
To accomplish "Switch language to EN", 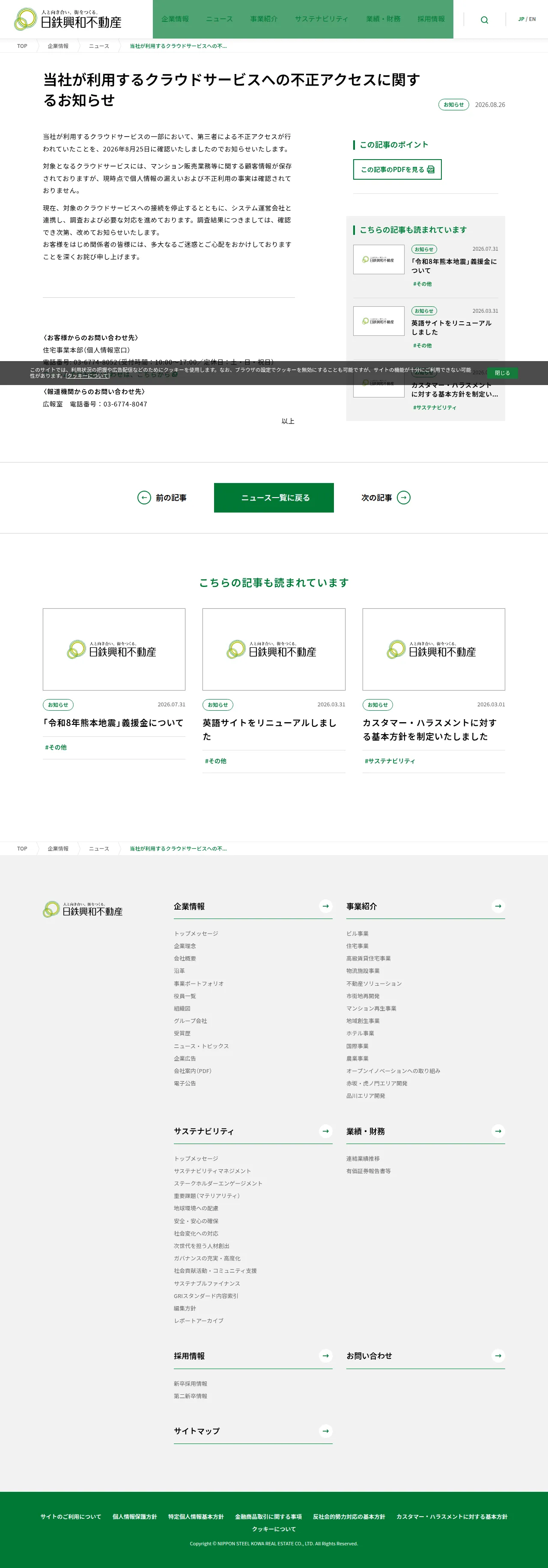I will coord(532,20).
